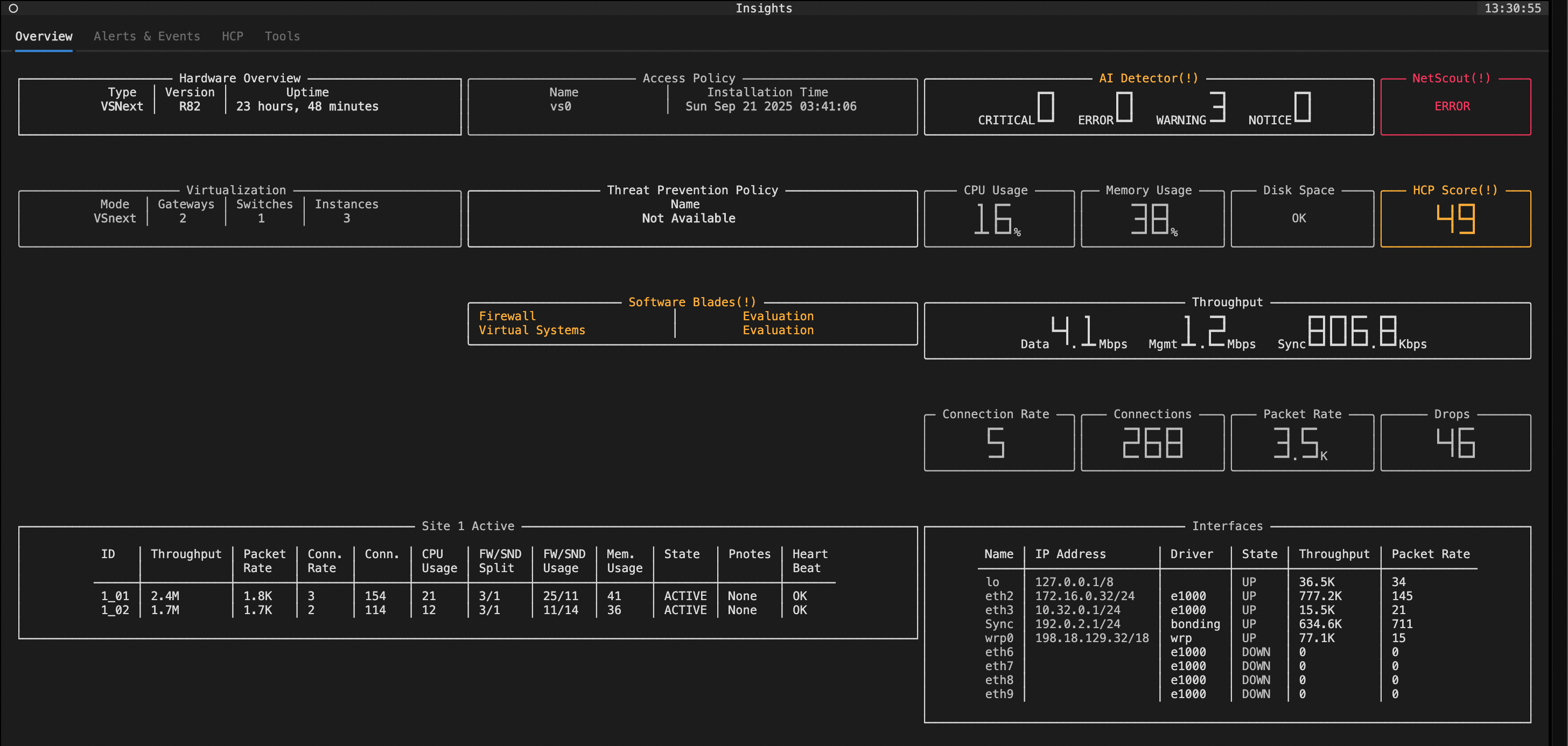Click the circle icon in top-left corner

(13, 9)
